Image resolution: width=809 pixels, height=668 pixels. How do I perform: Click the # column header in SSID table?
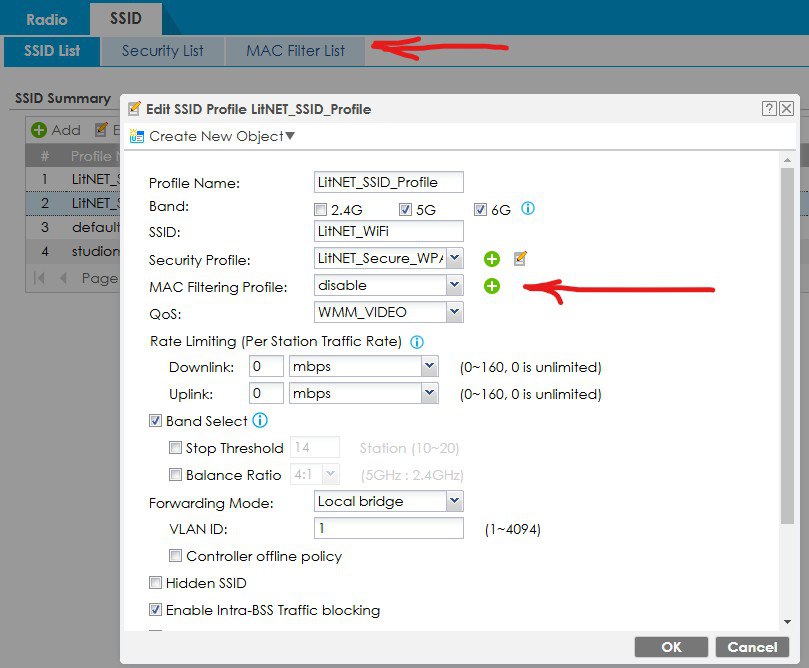pyautogui.click(x=45, y=156)
